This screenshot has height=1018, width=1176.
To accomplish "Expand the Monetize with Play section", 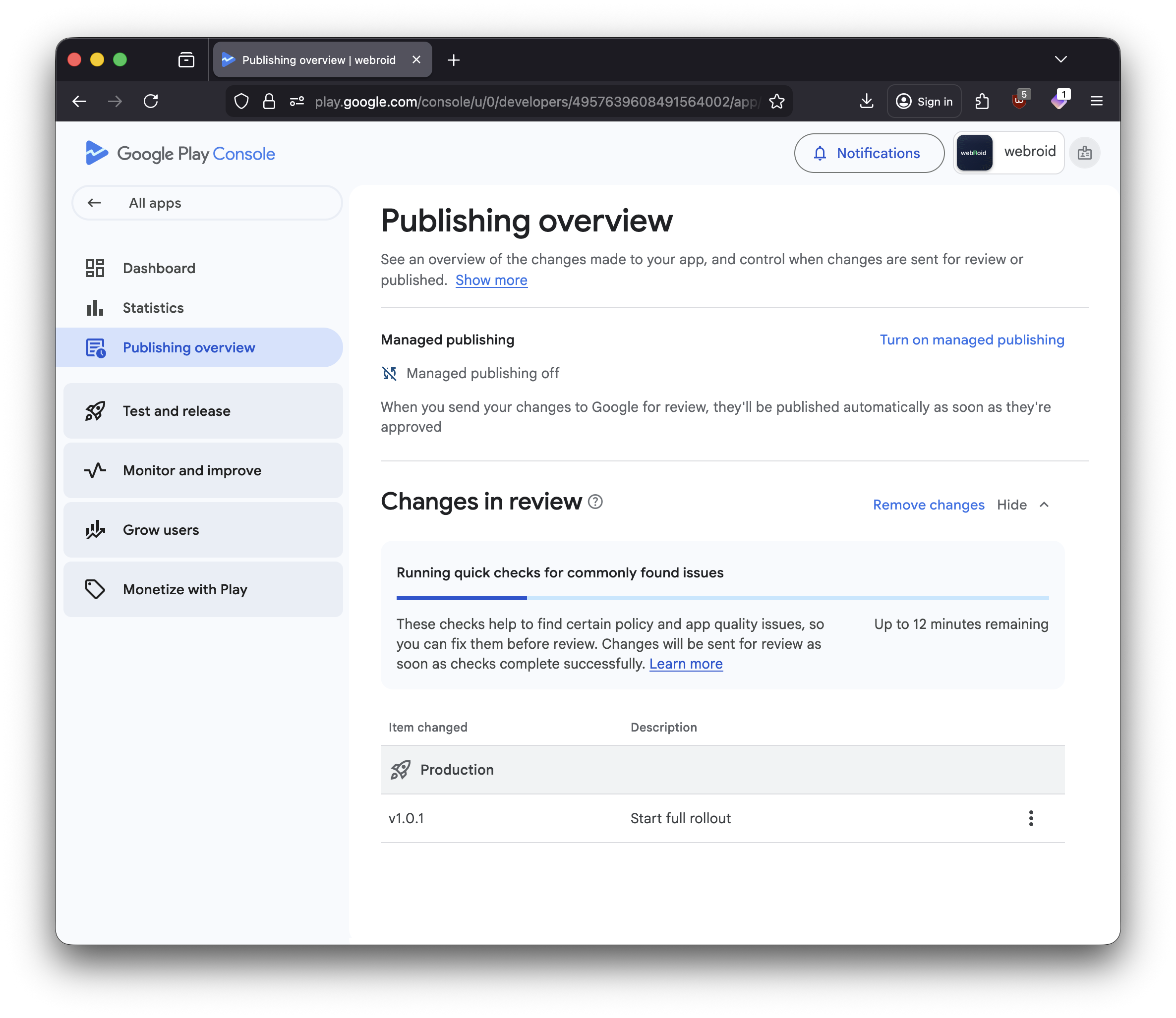I will (203, 589).
